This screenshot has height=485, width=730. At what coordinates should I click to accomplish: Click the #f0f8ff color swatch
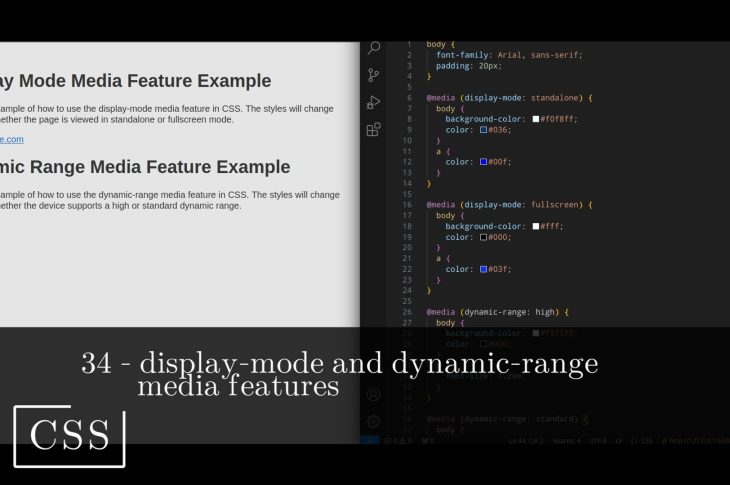(536, 119)
